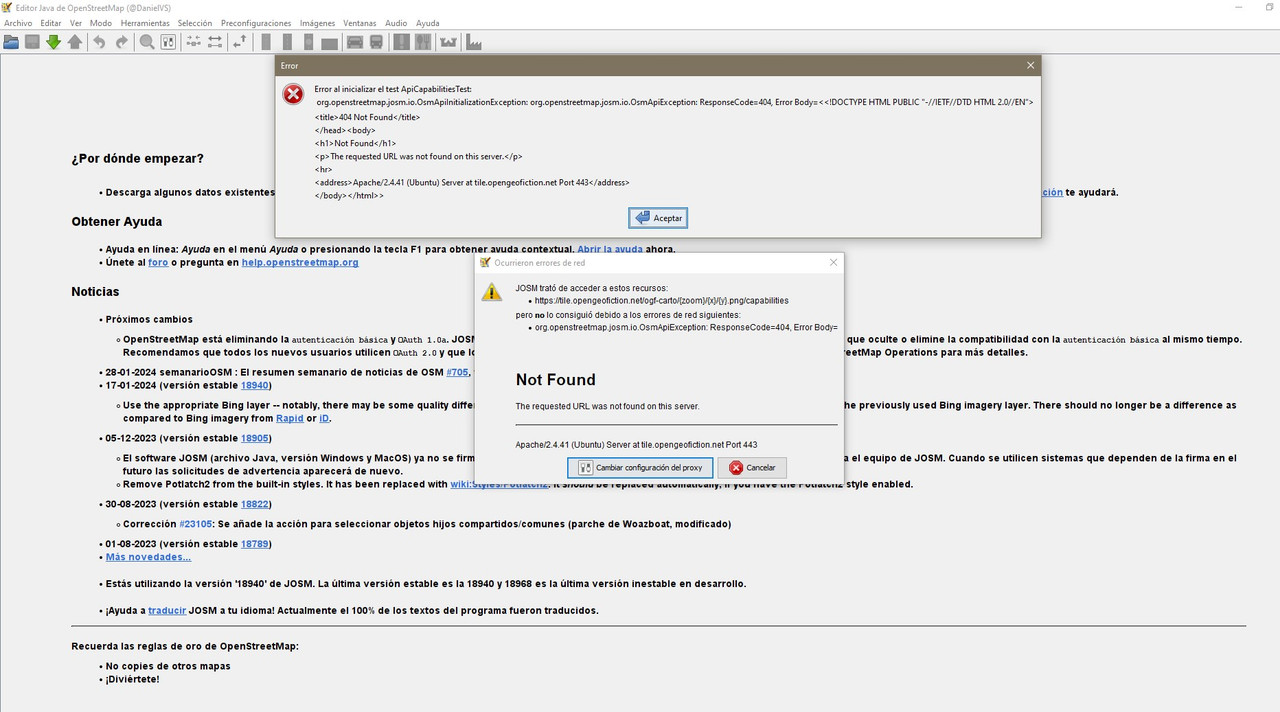Follow the Rapid link
The image size is (1280, 712).
click(x=289, y=418)
